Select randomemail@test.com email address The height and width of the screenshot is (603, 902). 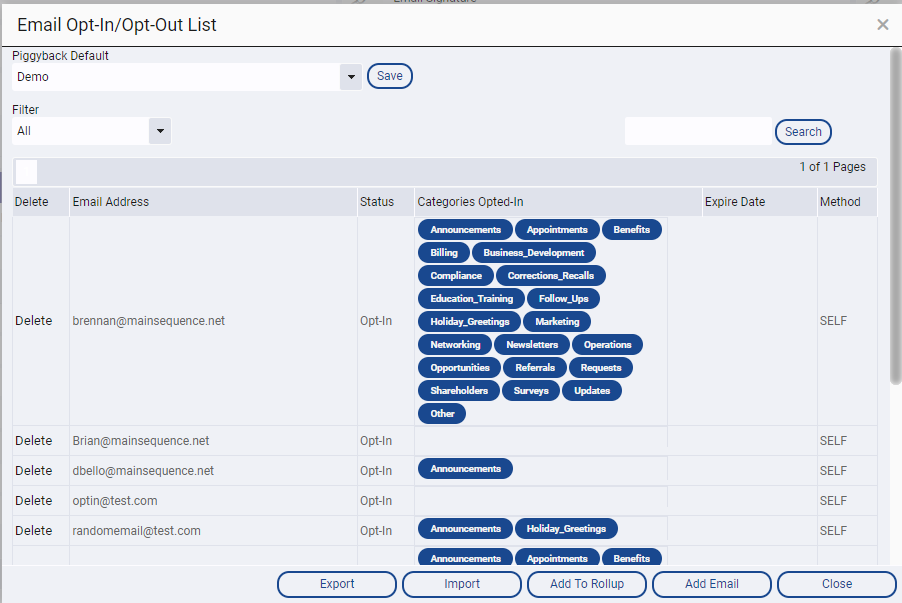tap(136, 531)
